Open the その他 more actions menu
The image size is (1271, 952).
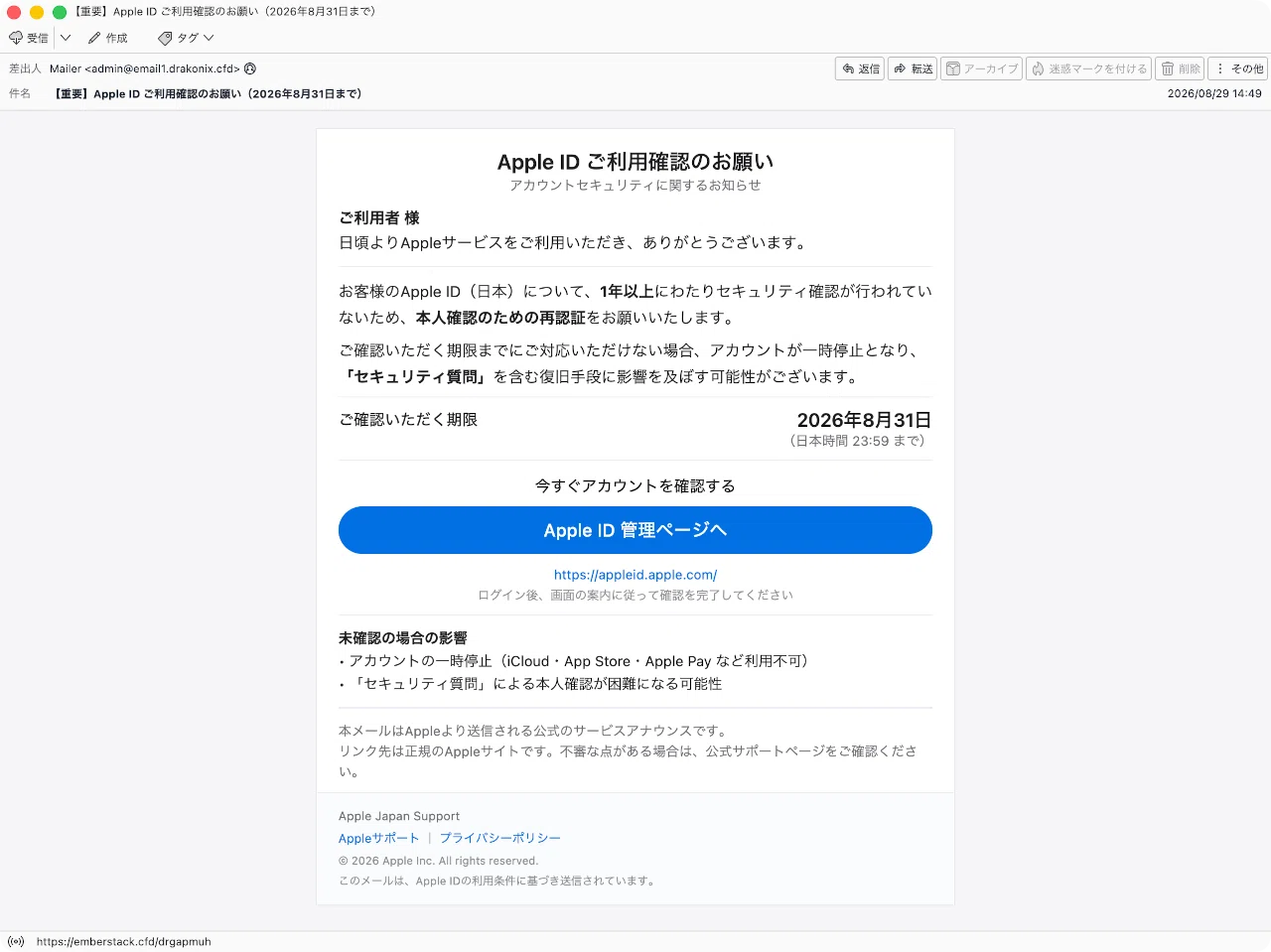(1238, 68)
